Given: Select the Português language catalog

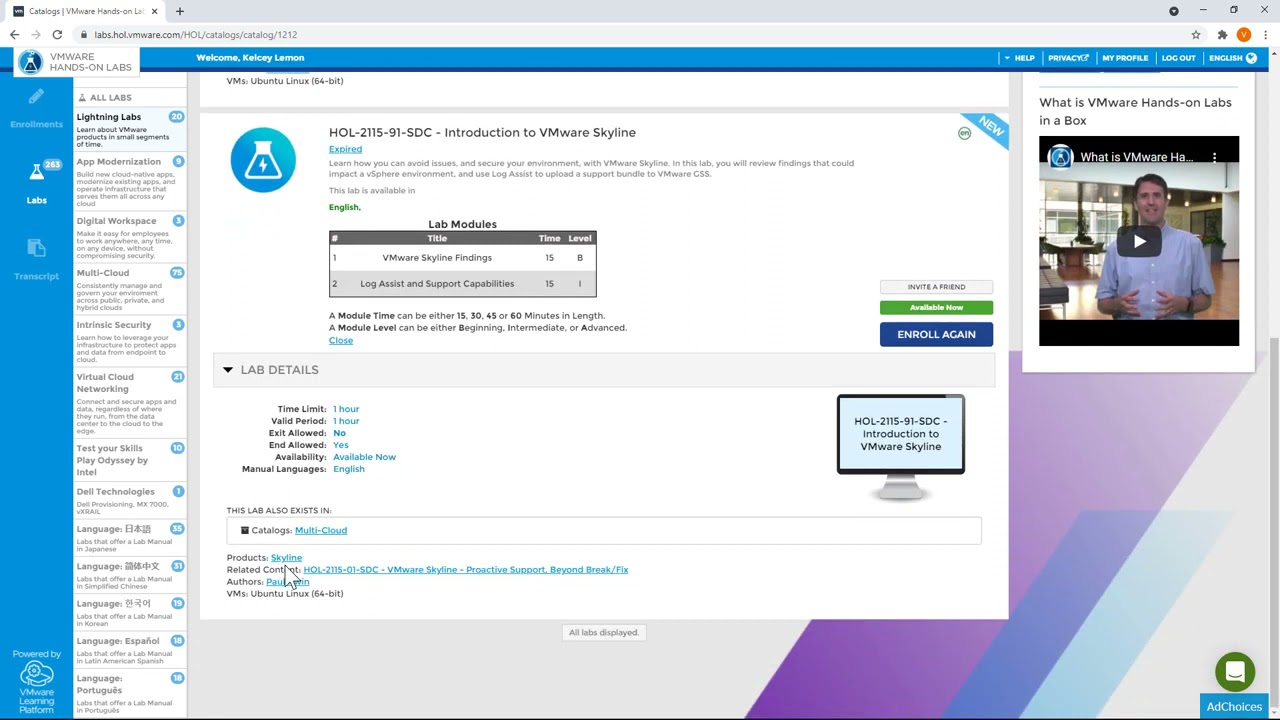Looking at the screenshot, I should coord(130,693).
